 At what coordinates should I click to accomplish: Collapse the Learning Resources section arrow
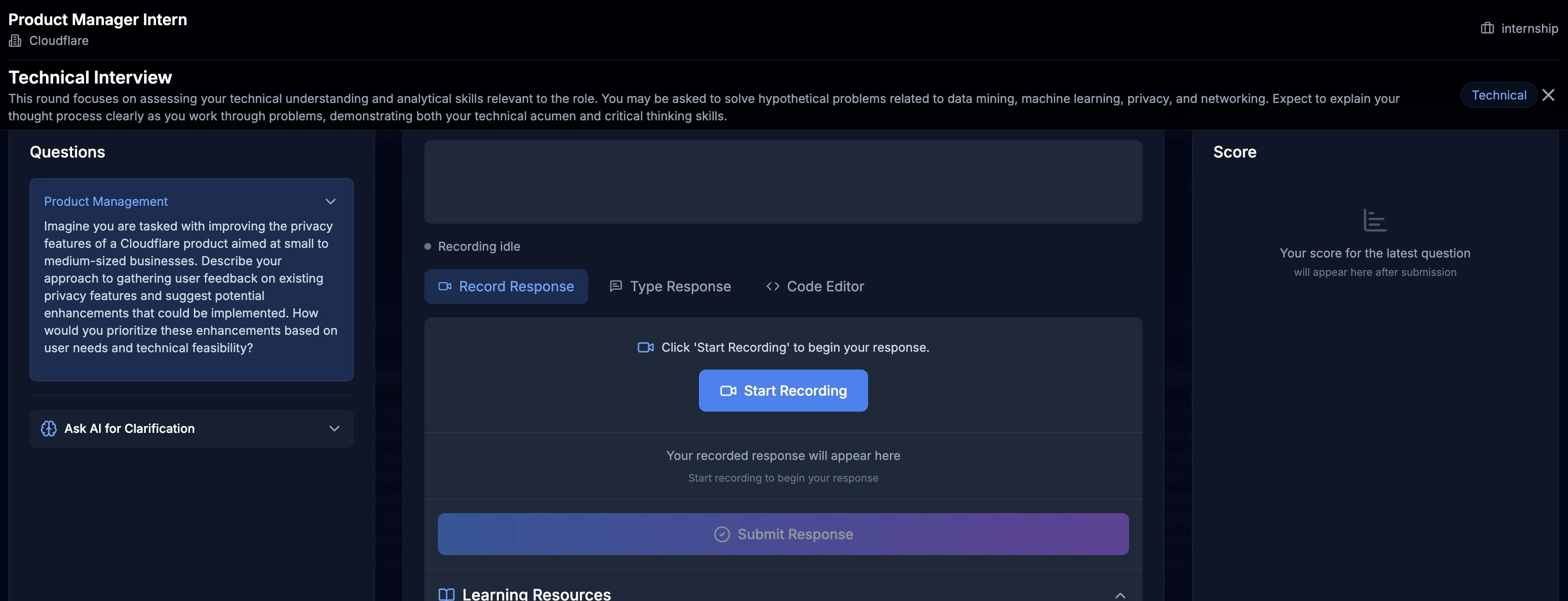[1119, 595]
